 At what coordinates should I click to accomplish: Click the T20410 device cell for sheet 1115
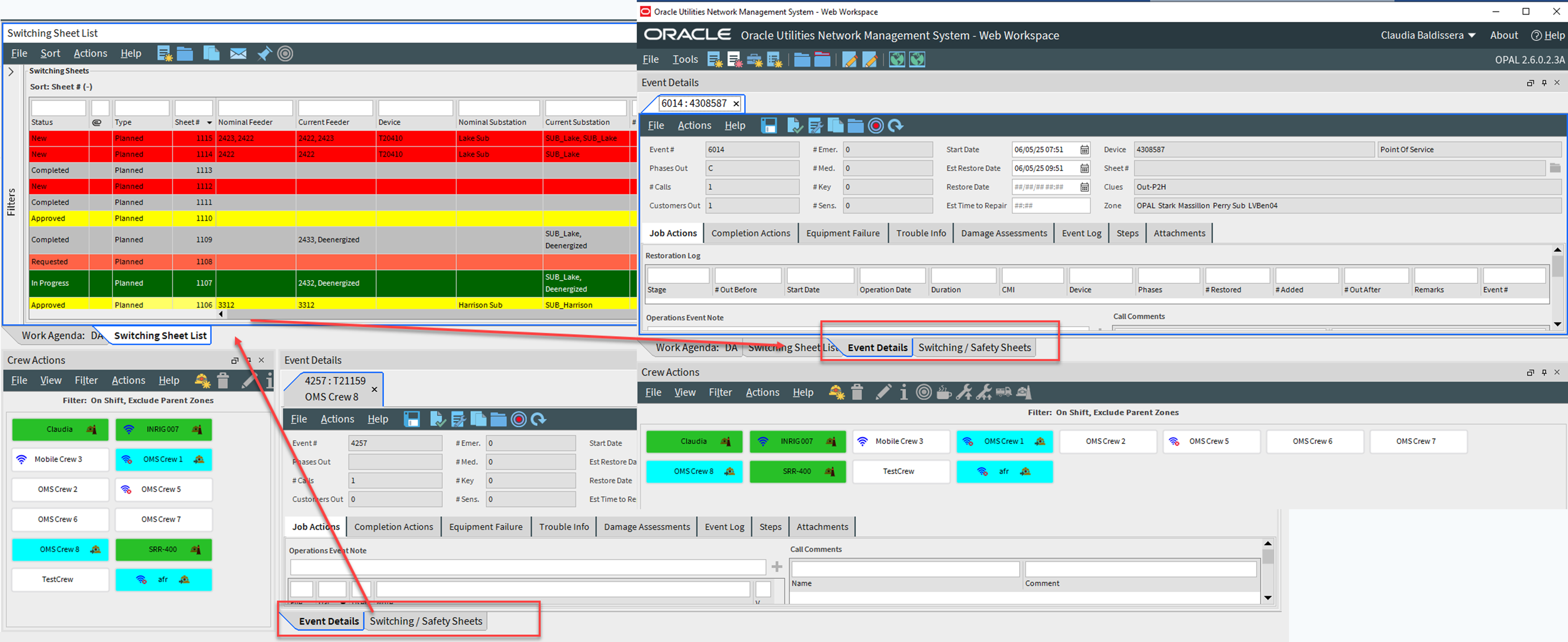click(x=416, y=139)
